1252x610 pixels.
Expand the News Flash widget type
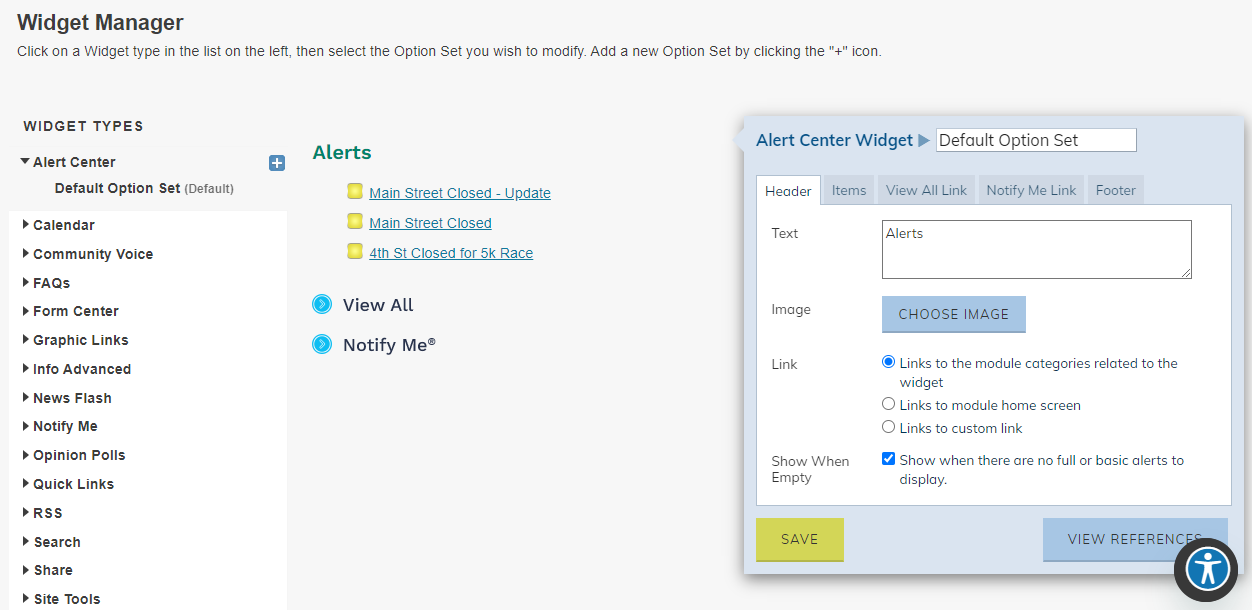[x=26, y=398]
